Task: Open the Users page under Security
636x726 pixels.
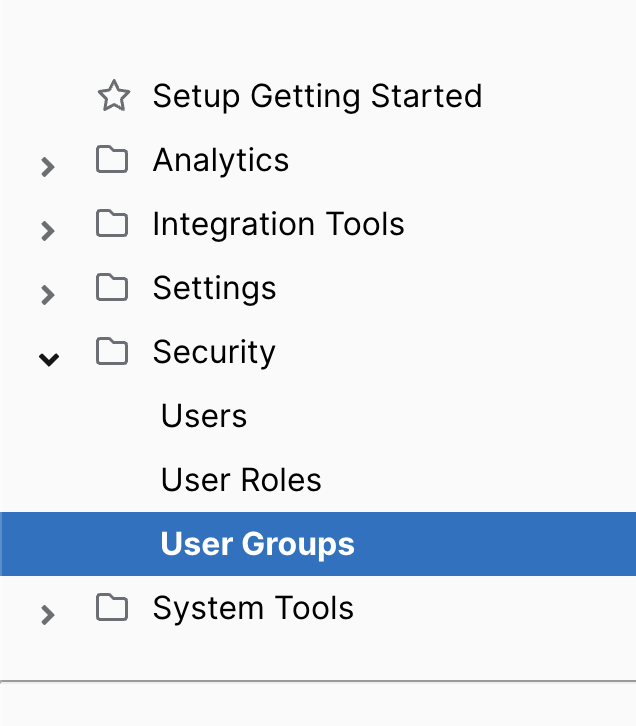Action: 203,416
